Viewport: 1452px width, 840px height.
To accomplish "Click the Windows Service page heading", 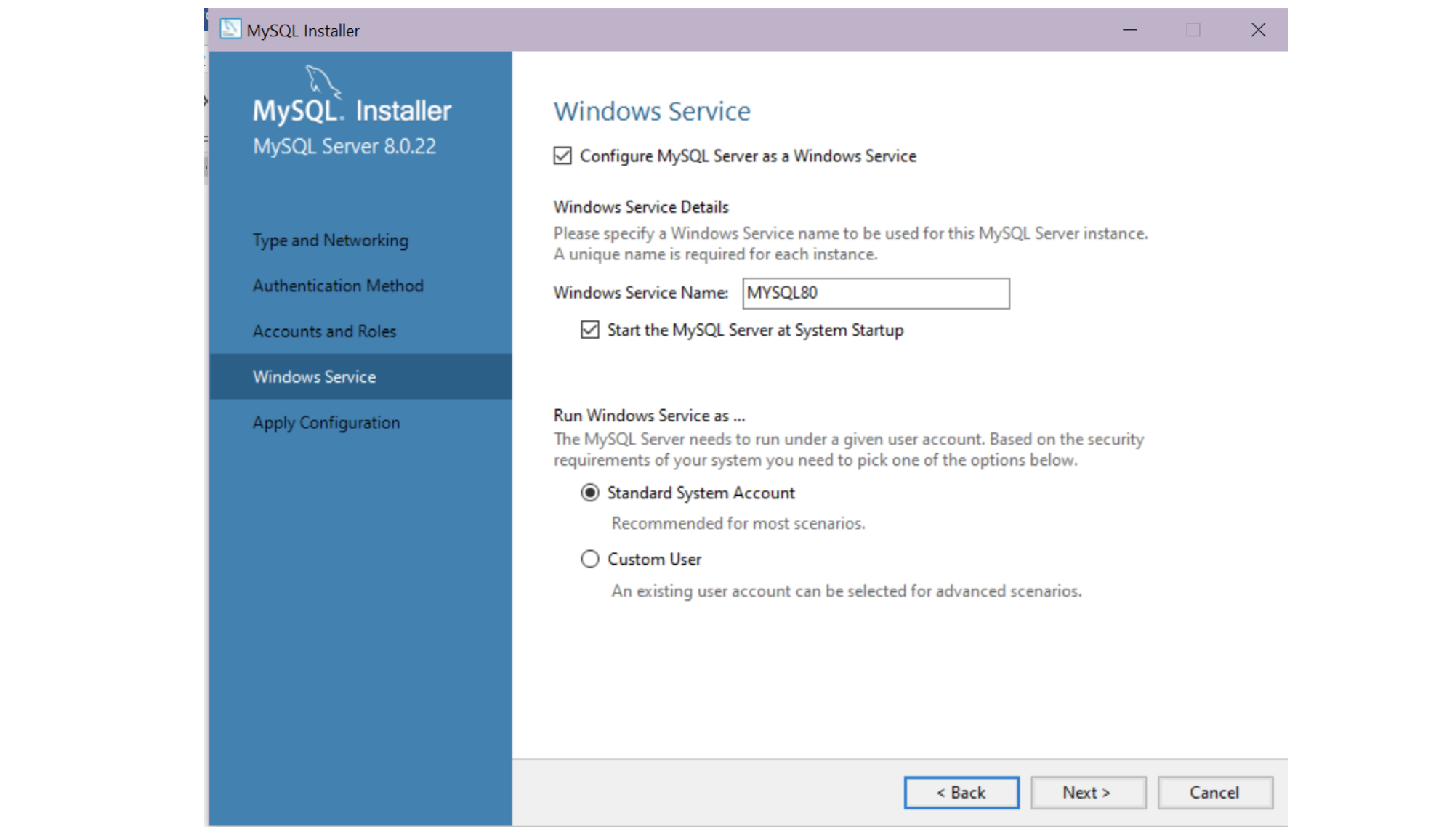I will (x=652, y=111).
